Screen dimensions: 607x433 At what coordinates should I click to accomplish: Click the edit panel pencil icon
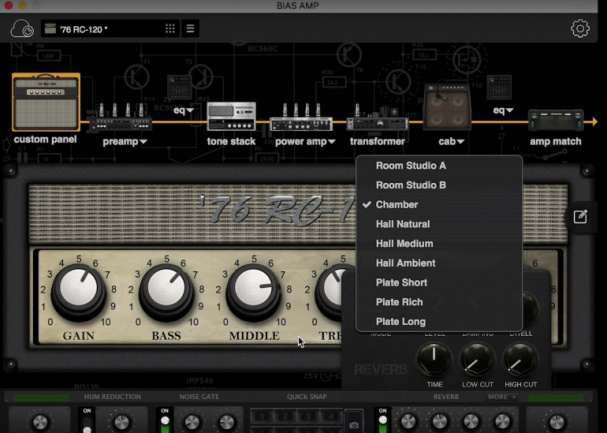click(580, 217)
